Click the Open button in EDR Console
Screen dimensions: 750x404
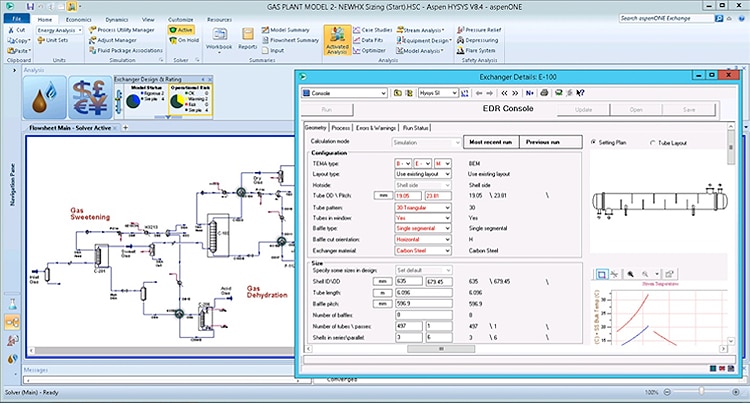[x=636, y=109]
